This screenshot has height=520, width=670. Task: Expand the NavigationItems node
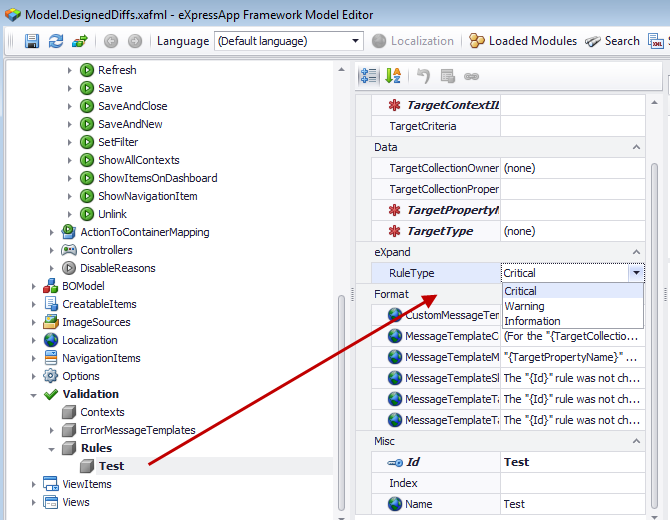(34, 358)
